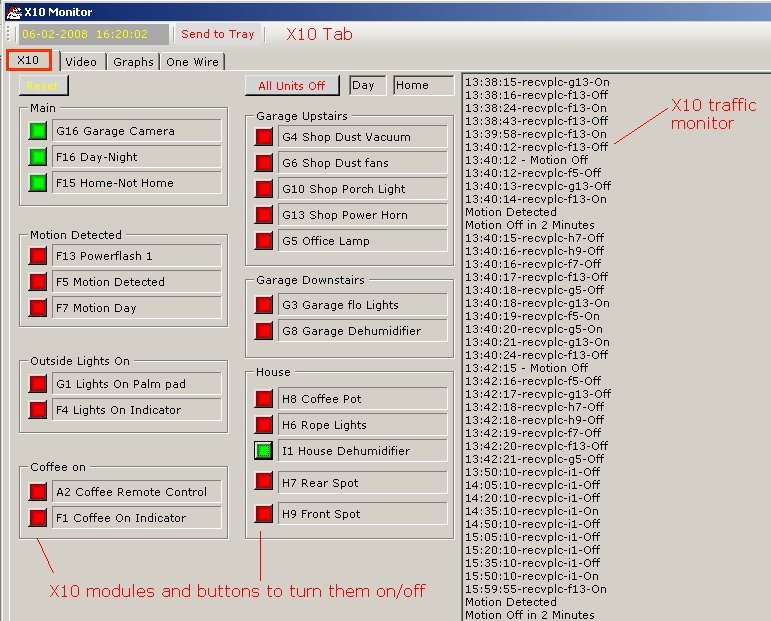771x621 pixels.
Task: Select the G4 Shop Dust Vacuum label
Action: coord(363,137)
